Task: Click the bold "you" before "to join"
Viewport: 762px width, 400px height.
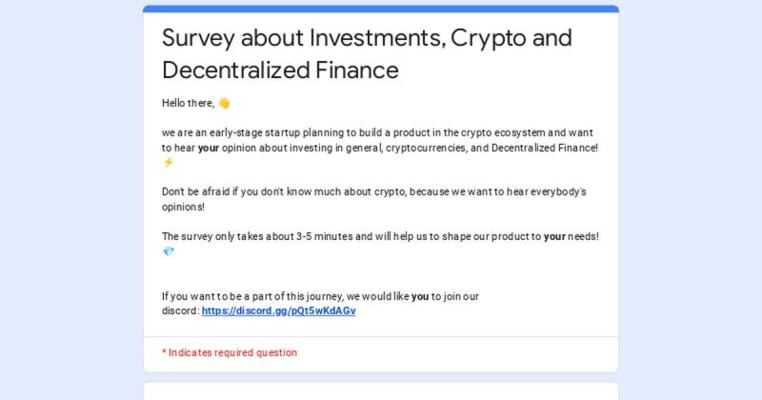Action: pyautogui.click(x=420, y=297)
